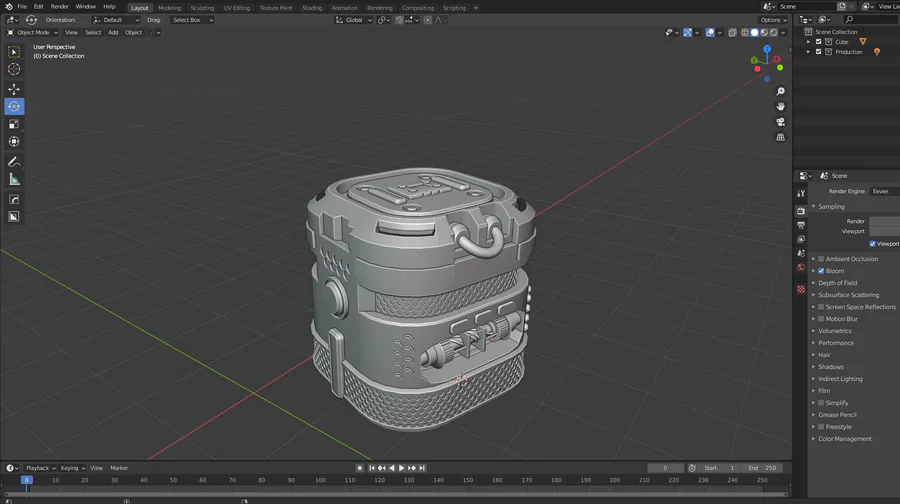Toggle the camera view icon
Screen dimensions: 900x504
pyautogui.click(x=781, y=122)
